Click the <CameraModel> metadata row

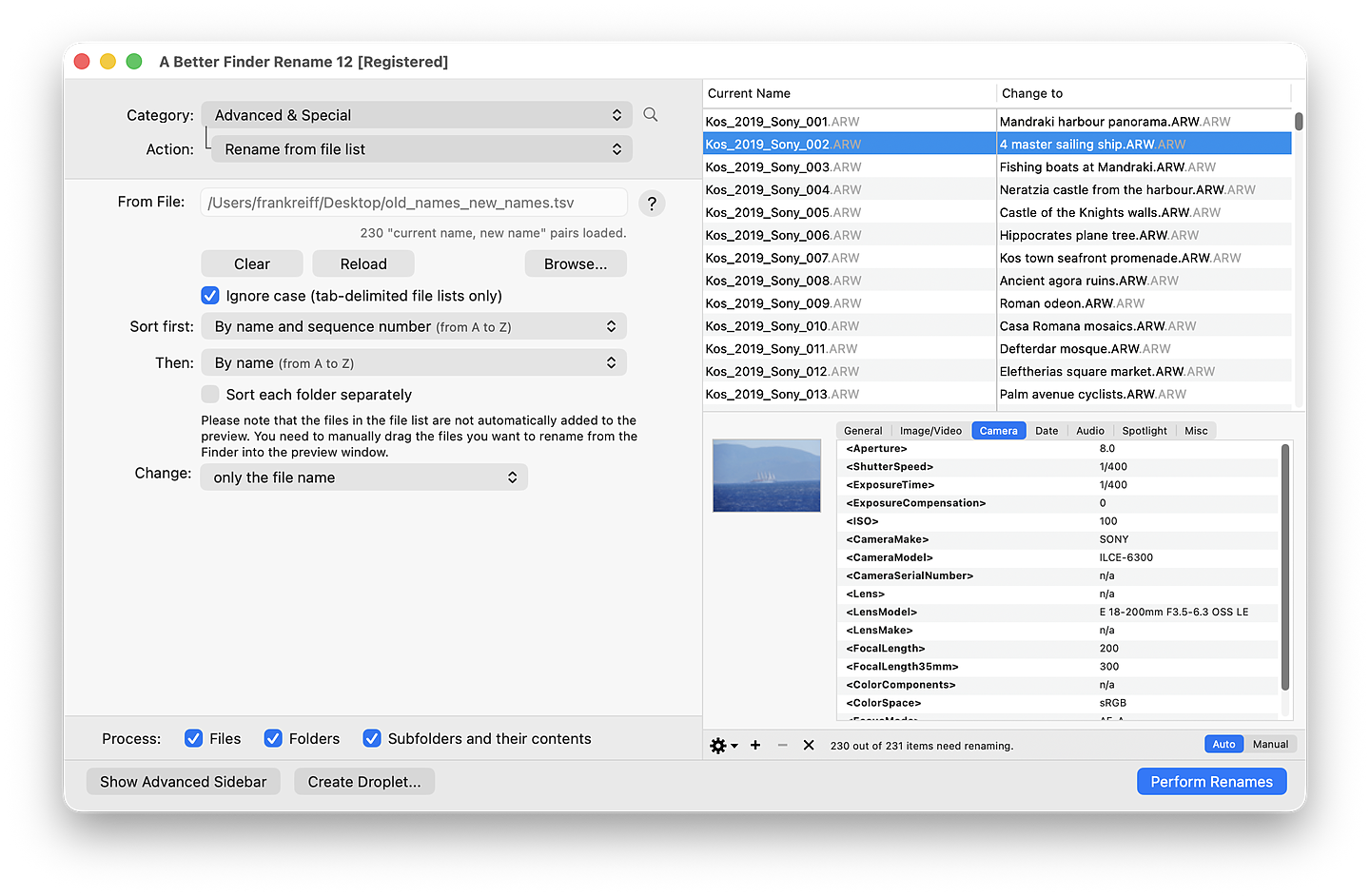click(x=1058, y=557)
